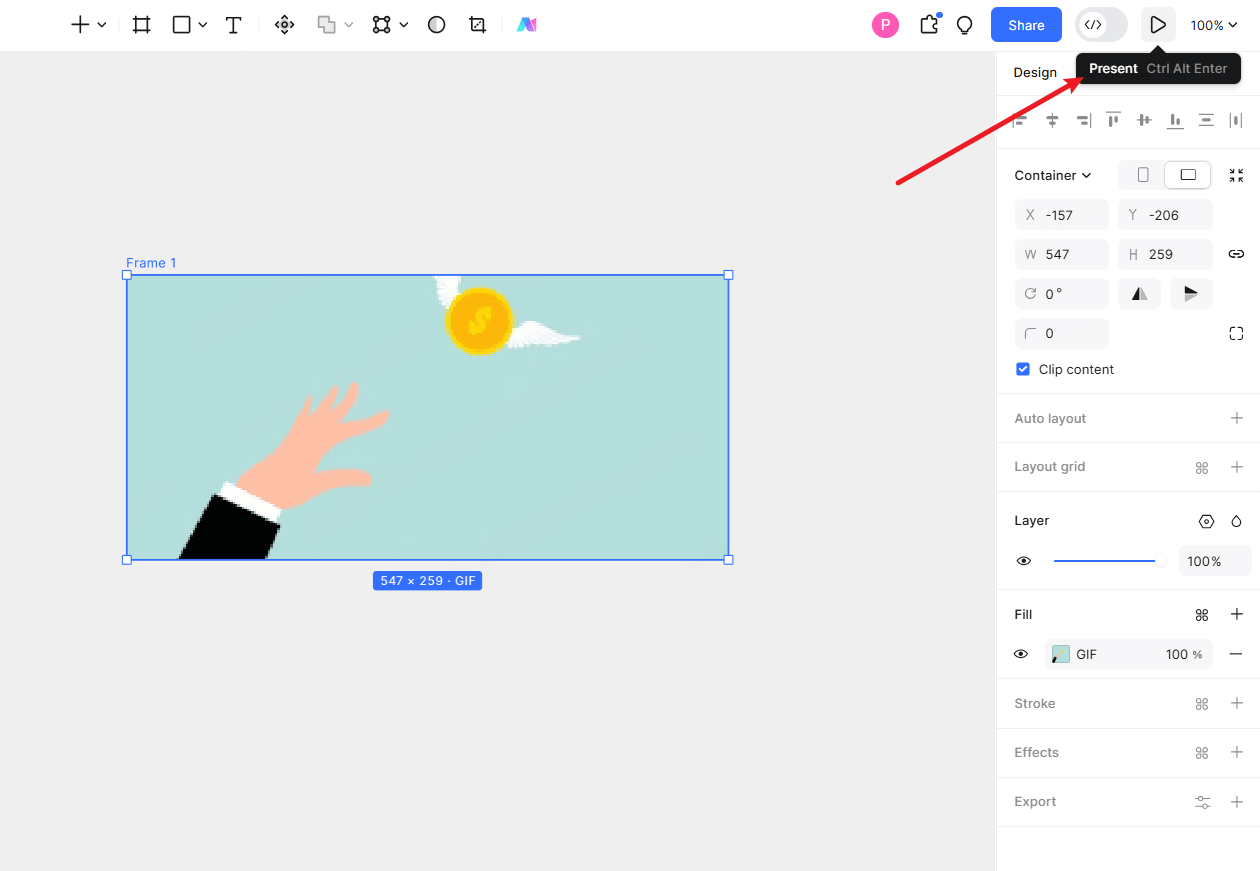Open the Export settings sliders icon
Viewport: 1260px width, 871px height.
(1202, 802)
